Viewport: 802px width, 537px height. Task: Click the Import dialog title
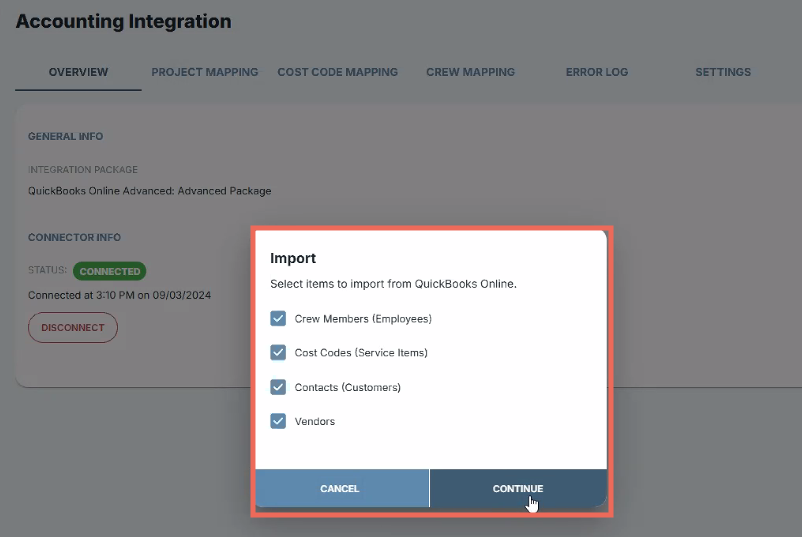coord(293,258)
